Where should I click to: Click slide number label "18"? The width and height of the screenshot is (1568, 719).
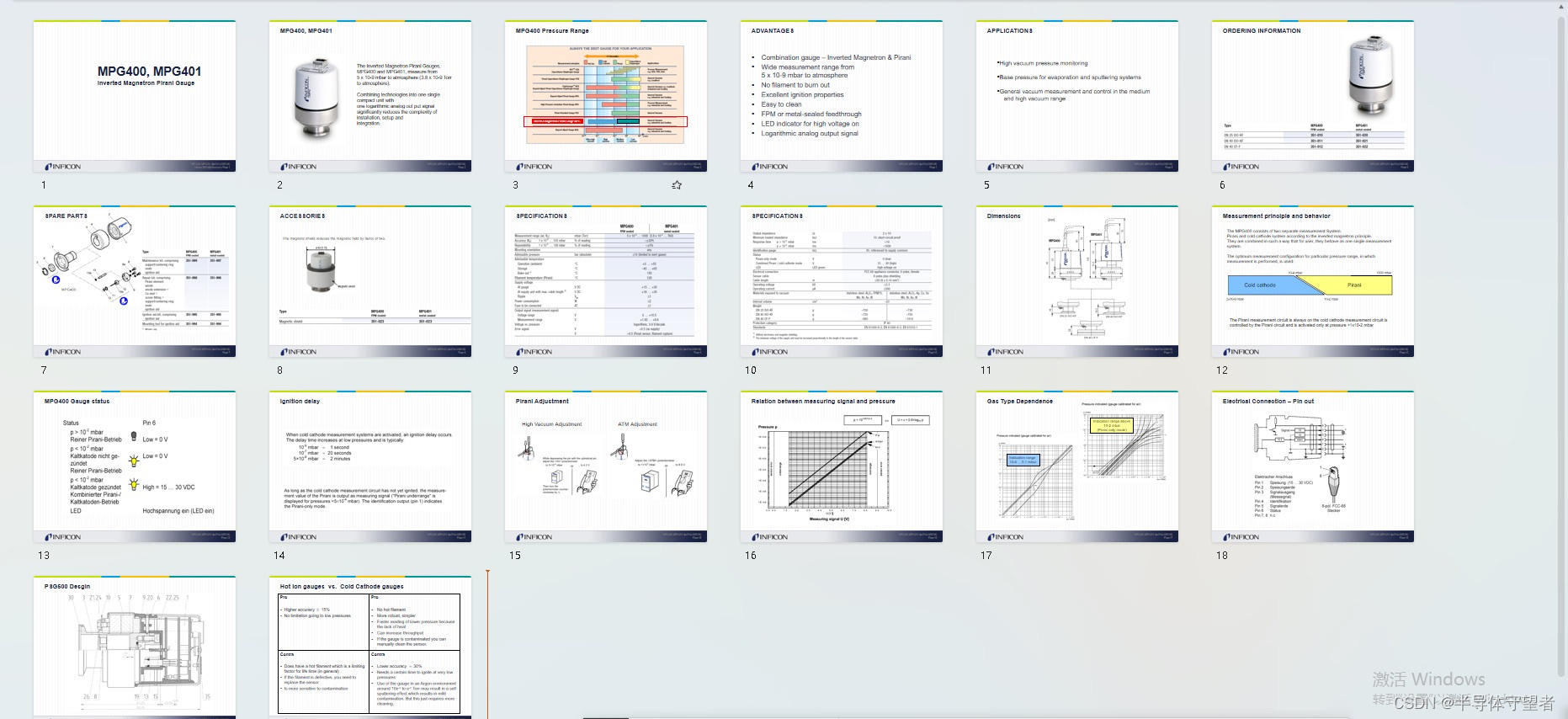[1222, 555]
